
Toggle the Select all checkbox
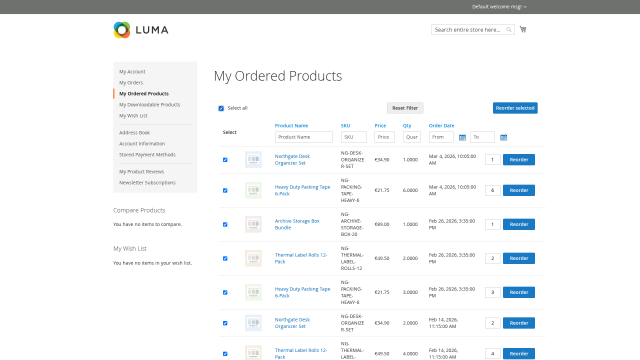click(x=221, y=108)
